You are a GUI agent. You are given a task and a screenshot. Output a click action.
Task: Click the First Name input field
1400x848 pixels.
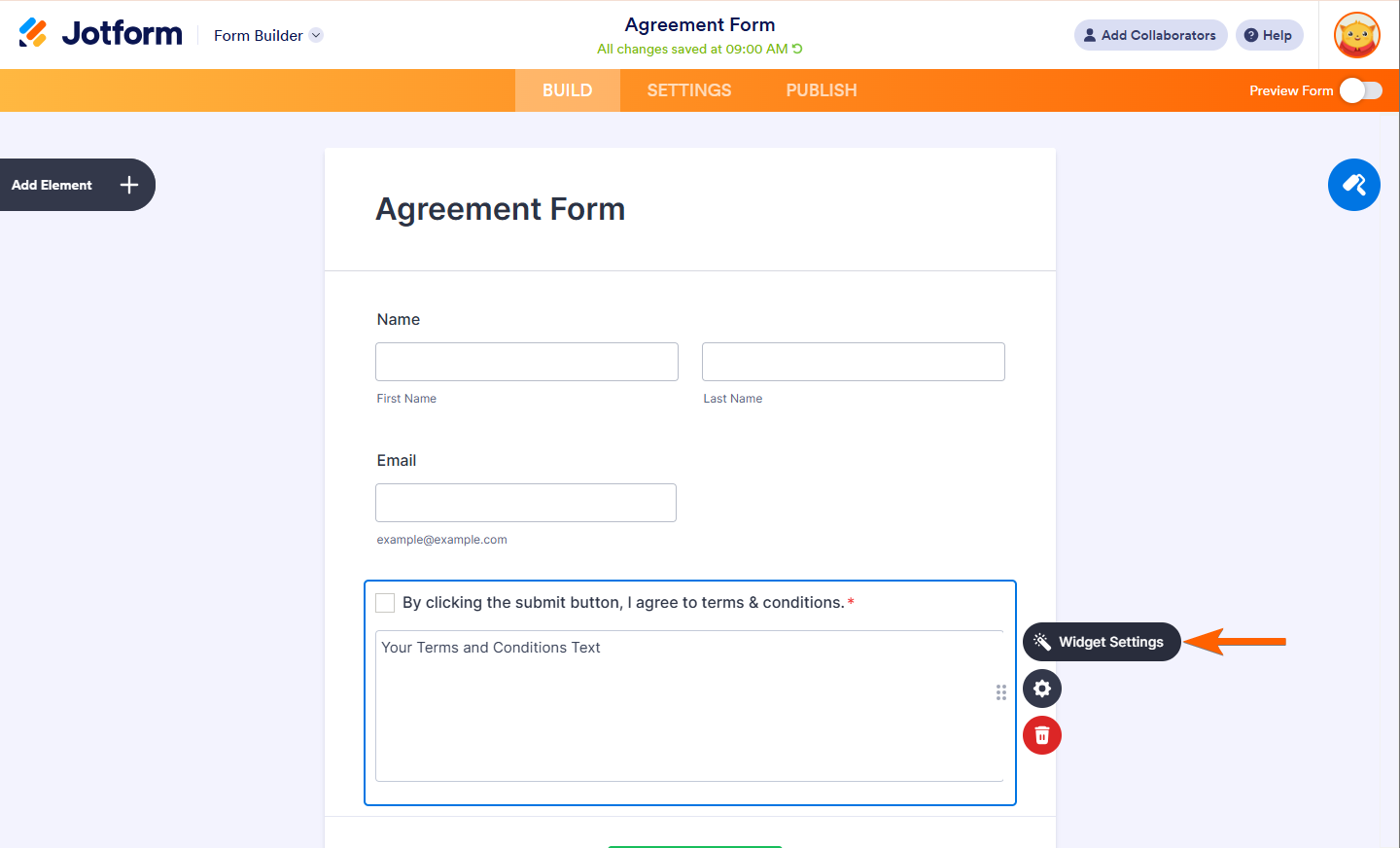pos(526,362)
